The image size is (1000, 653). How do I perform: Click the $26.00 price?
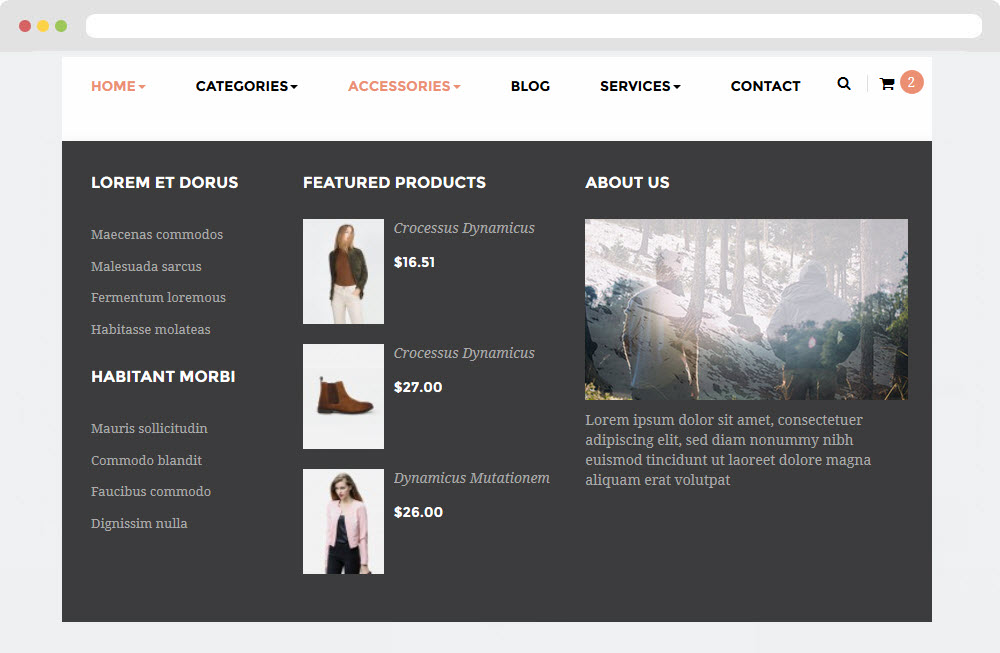(418, 512)
